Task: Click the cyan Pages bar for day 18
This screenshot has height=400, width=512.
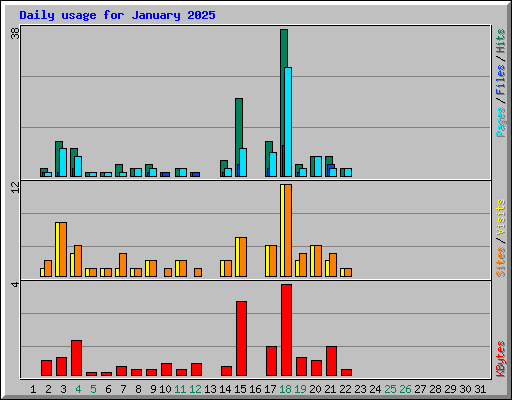Action: coord(288,122)
